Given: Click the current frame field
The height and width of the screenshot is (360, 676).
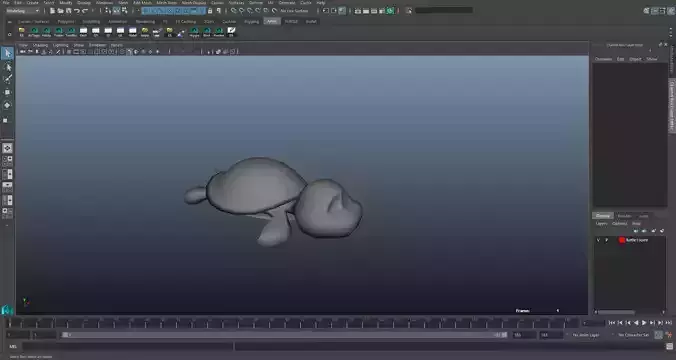Looking at the screenshot, I should click(x=594, y=322).
